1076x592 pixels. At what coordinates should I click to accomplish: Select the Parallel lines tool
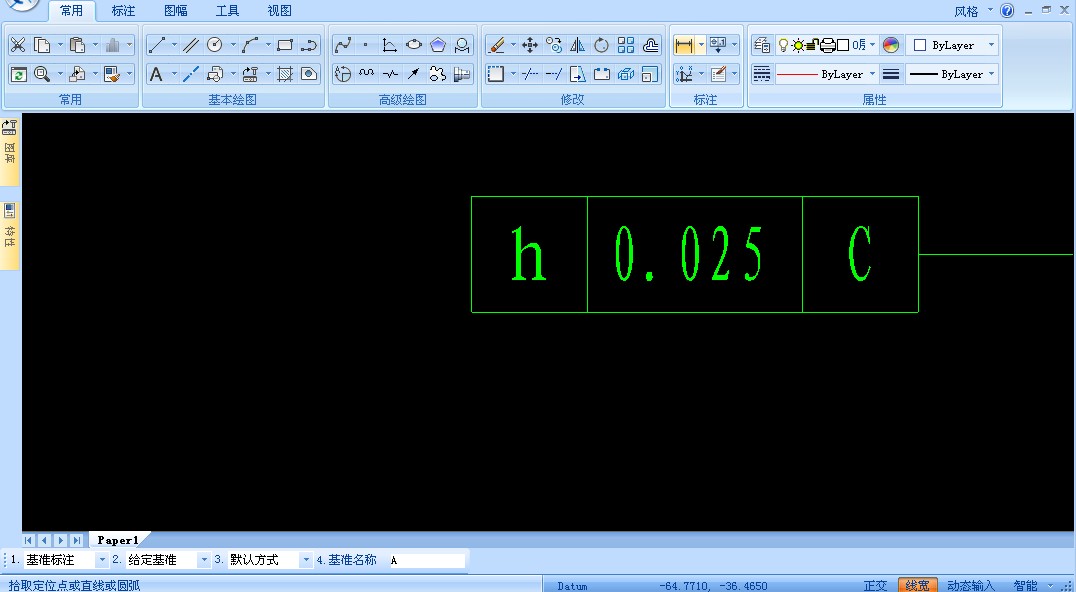click(191, 45)
